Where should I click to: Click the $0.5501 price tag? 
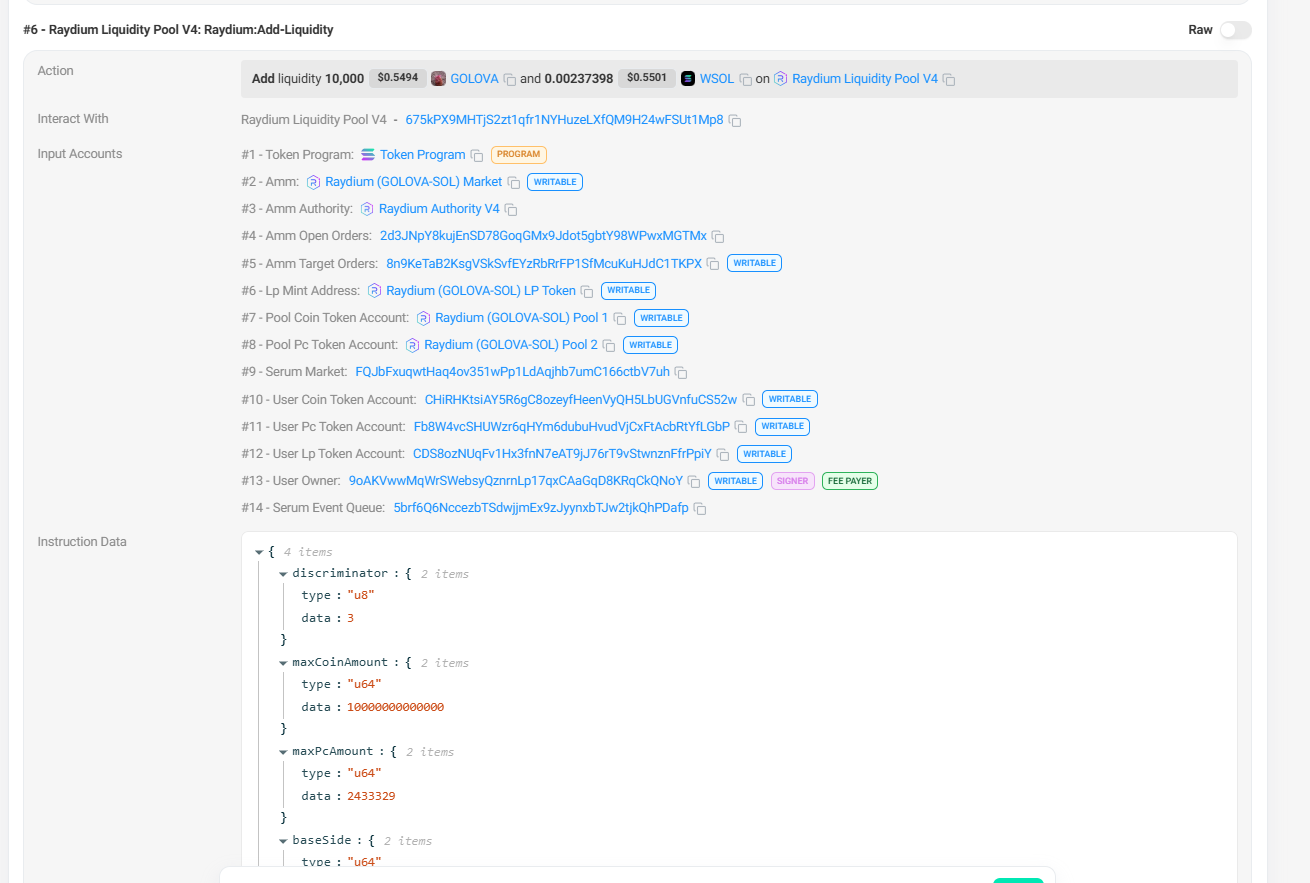(646, 78)
